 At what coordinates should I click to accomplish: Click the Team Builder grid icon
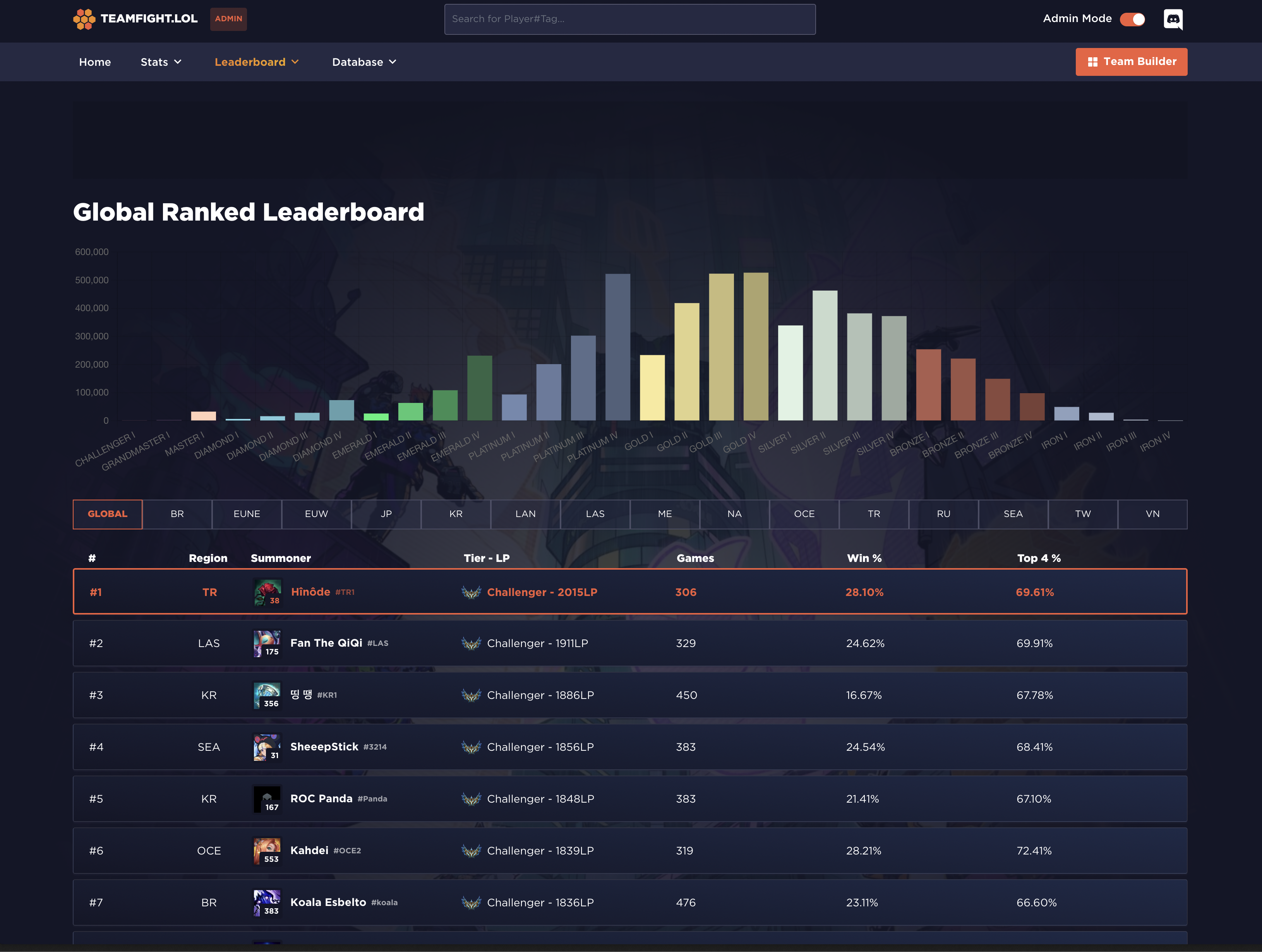coord(1092,62)
